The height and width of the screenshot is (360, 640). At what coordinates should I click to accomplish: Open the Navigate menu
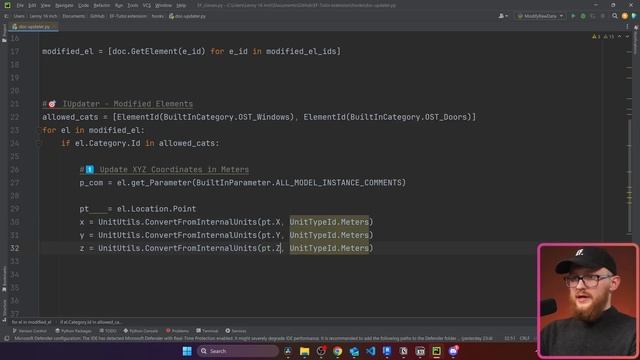pos(64,5)
